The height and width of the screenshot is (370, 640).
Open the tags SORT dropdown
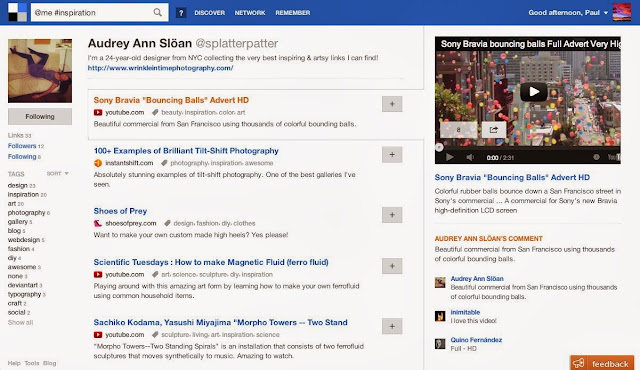point(58,174)
